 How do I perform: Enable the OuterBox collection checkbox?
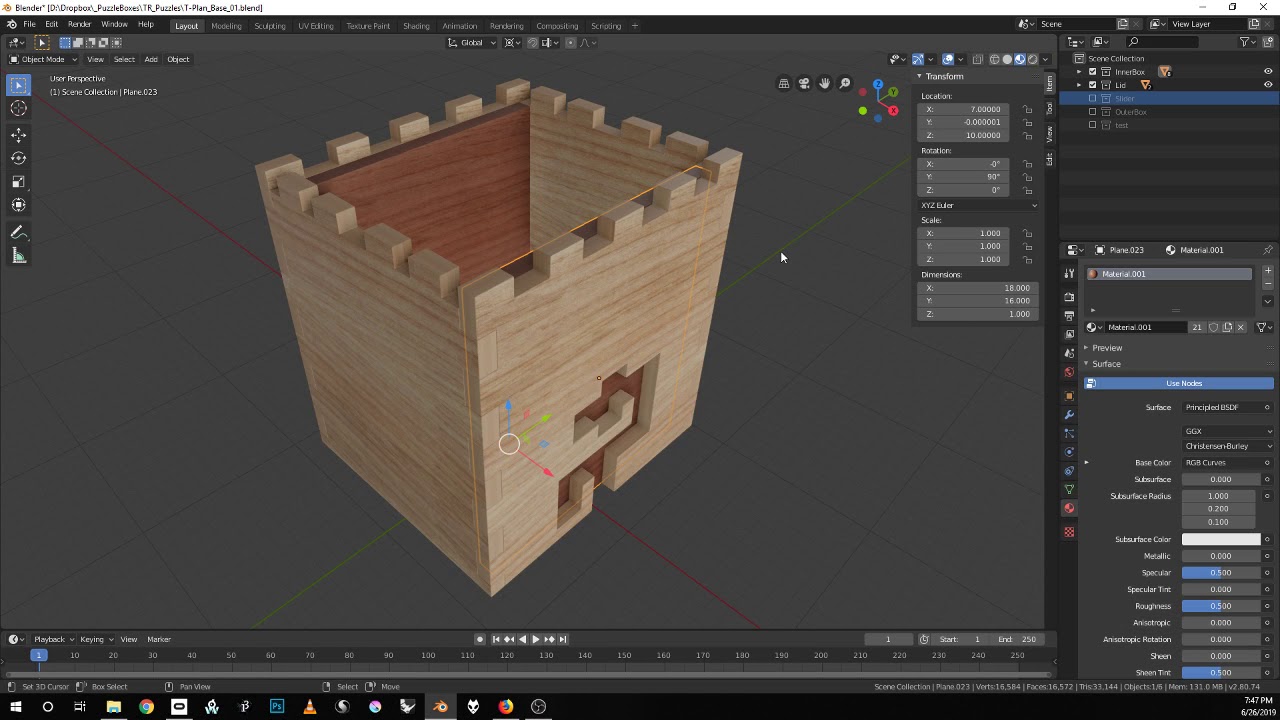(x=1092, y=112)
